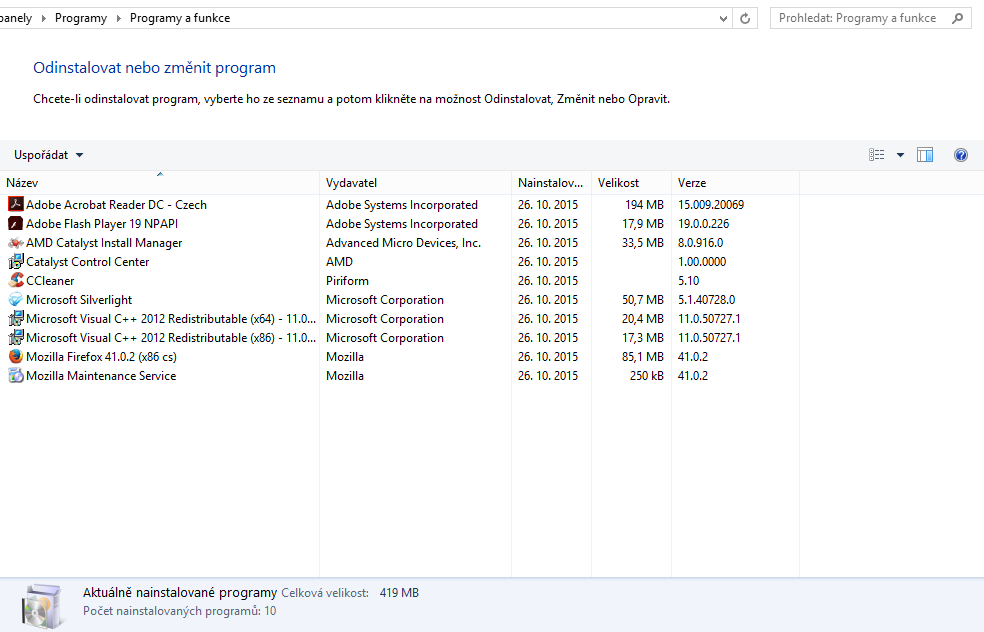The width and height of the screenshot is (984, 632).
Task: Click the Programy a funkce breadcrumb
Action: click(180, 18)
